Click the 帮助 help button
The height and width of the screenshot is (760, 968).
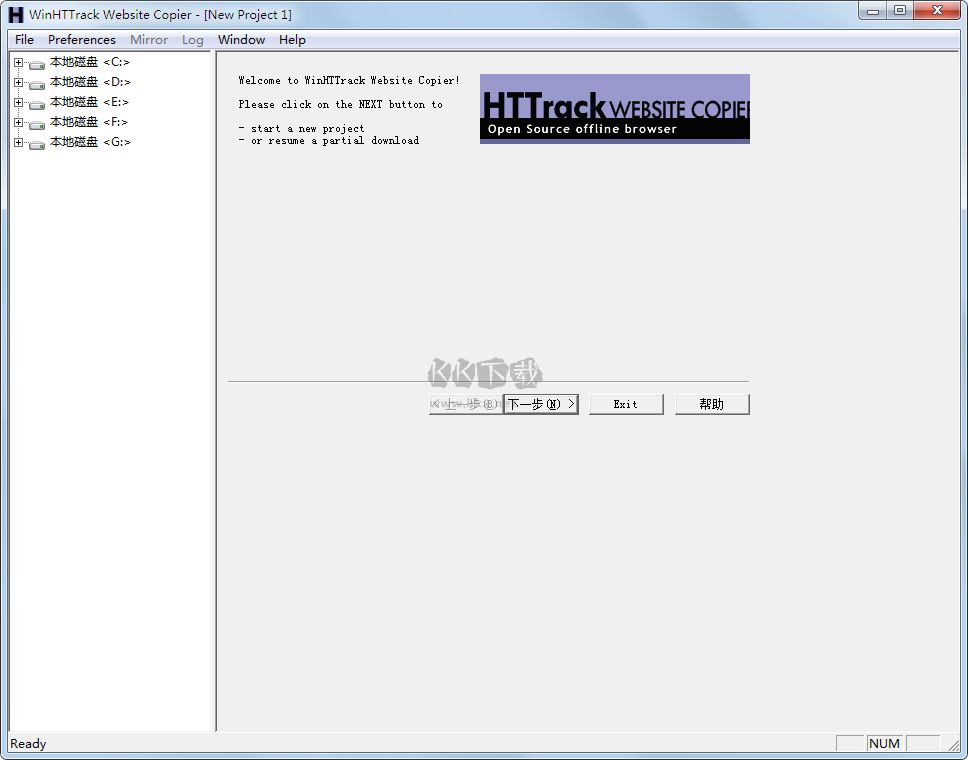click(x=712, y=404)
